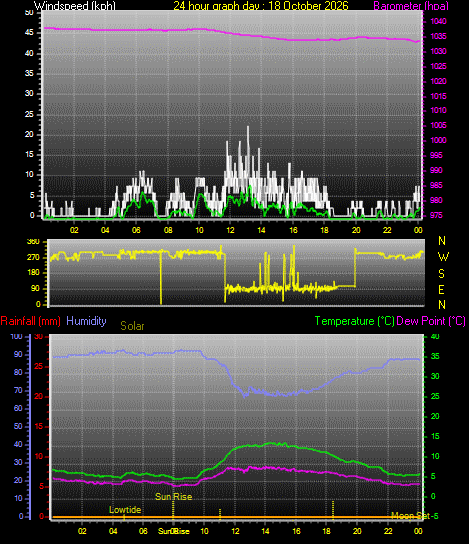Select the 1005 barometer scale value
This screenshot has height=544, width=469.
pyautogui.click(x=438, y=125)
